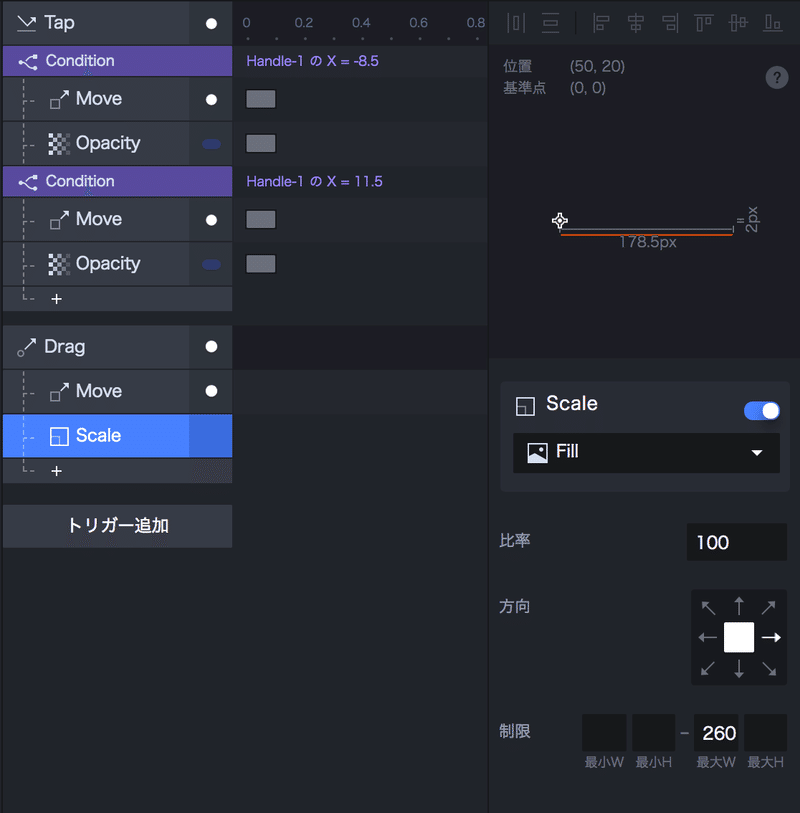Pick the left scale direction arrow
Viewport: 800px width, 813px height.
(x=708, y=637)
